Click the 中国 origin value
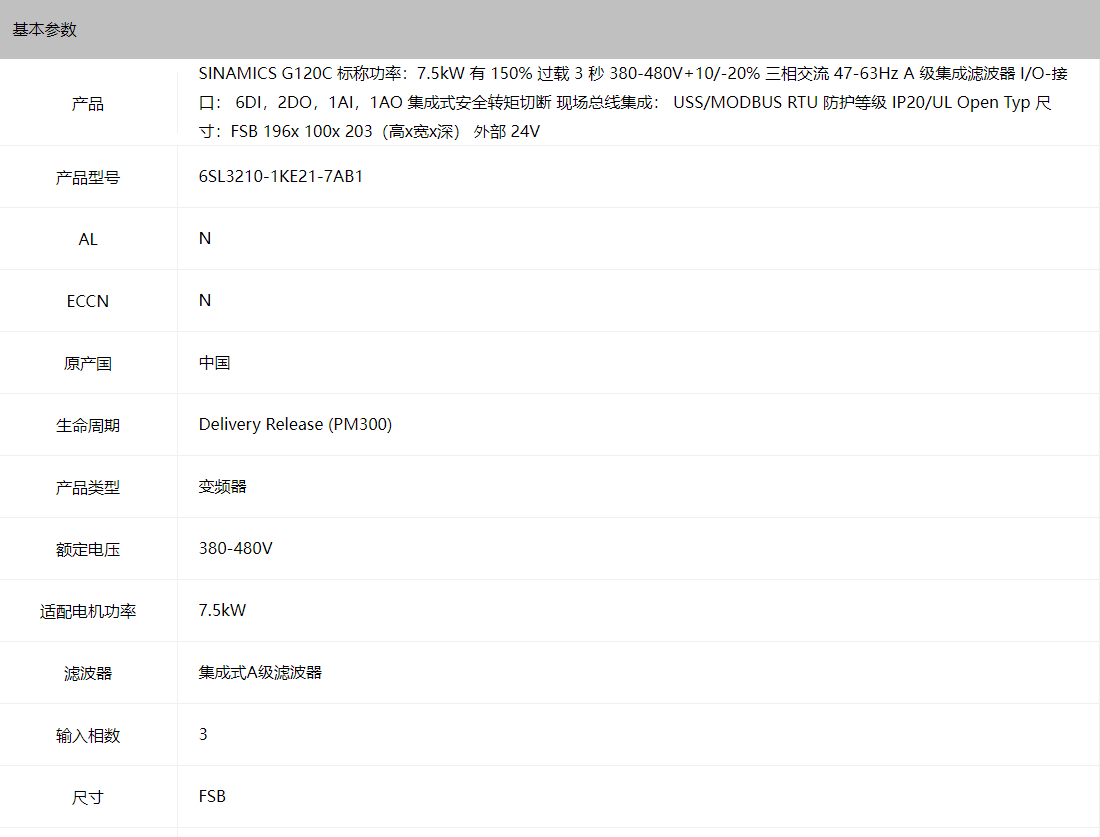The height and width of the screenshot is (837, 1100). coord(215,363)
